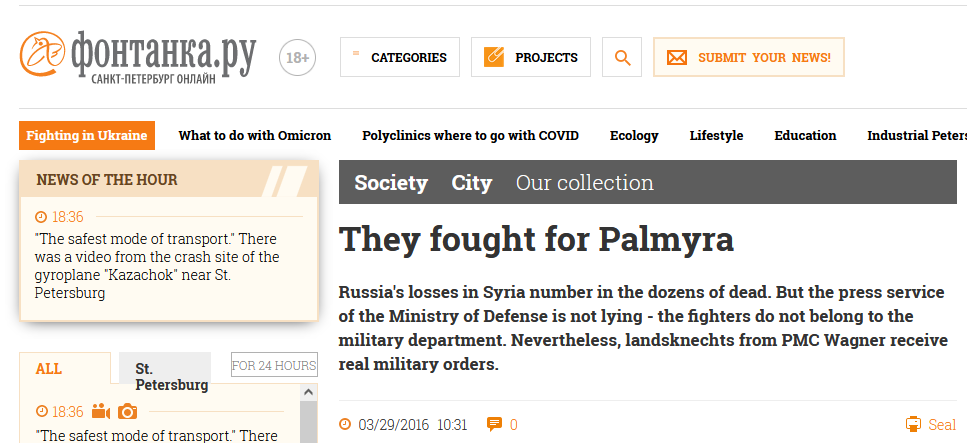Click the scrollbar up arrow in news list
Image resolution: width=967 pixels, height=443 pixels.
(308, 392)
